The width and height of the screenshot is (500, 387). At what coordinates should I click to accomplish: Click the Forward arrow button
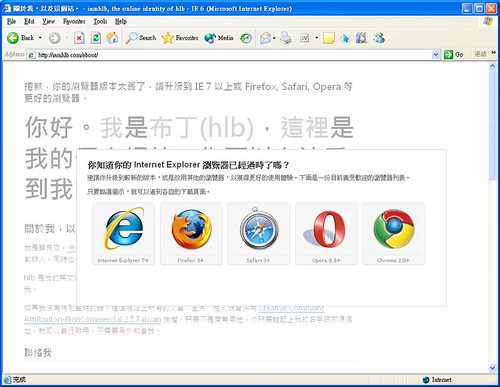(55, 38)
